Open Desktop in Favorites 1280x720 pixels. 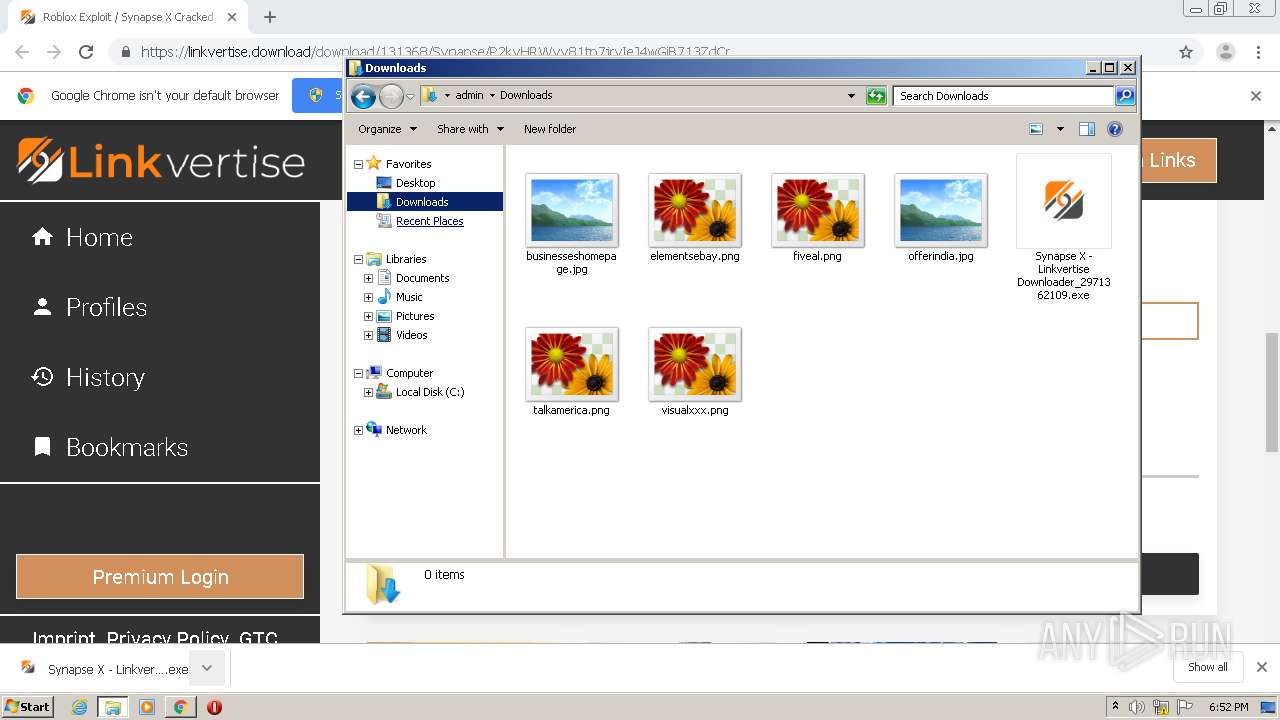pos(415,183)
